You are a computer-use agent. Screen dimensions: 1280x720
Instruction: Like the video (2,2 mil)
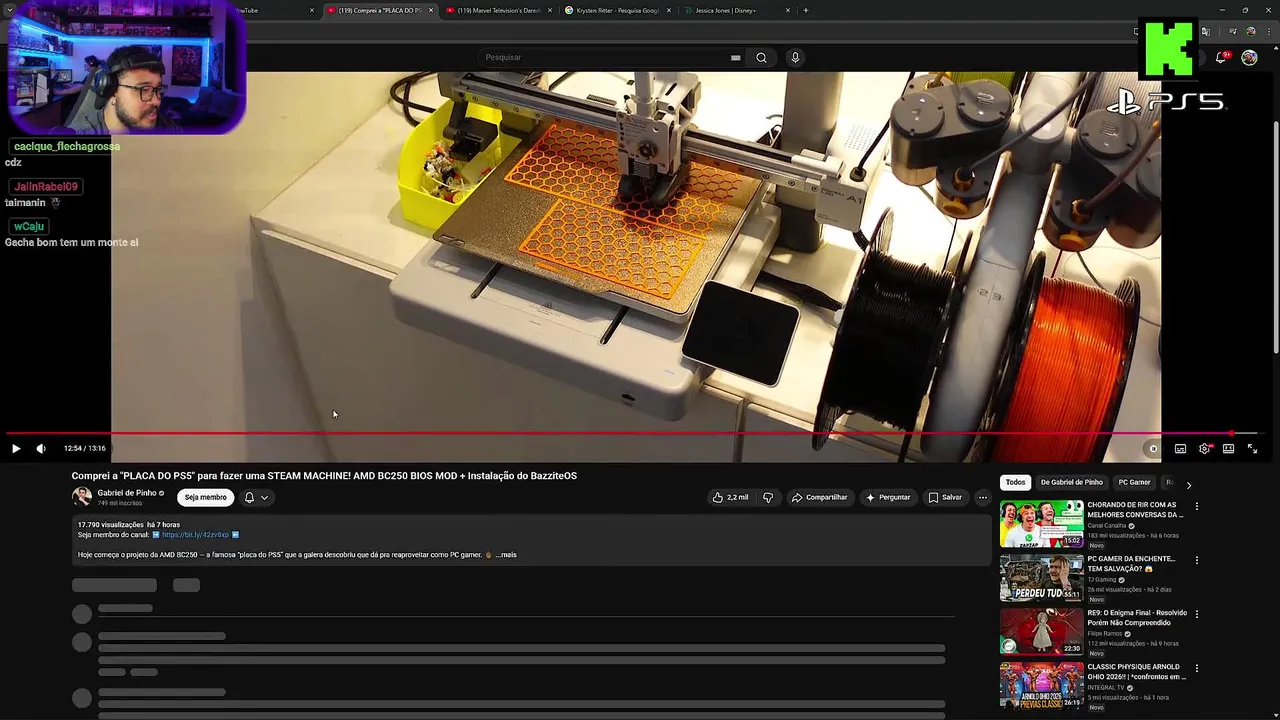click(730, 497)
